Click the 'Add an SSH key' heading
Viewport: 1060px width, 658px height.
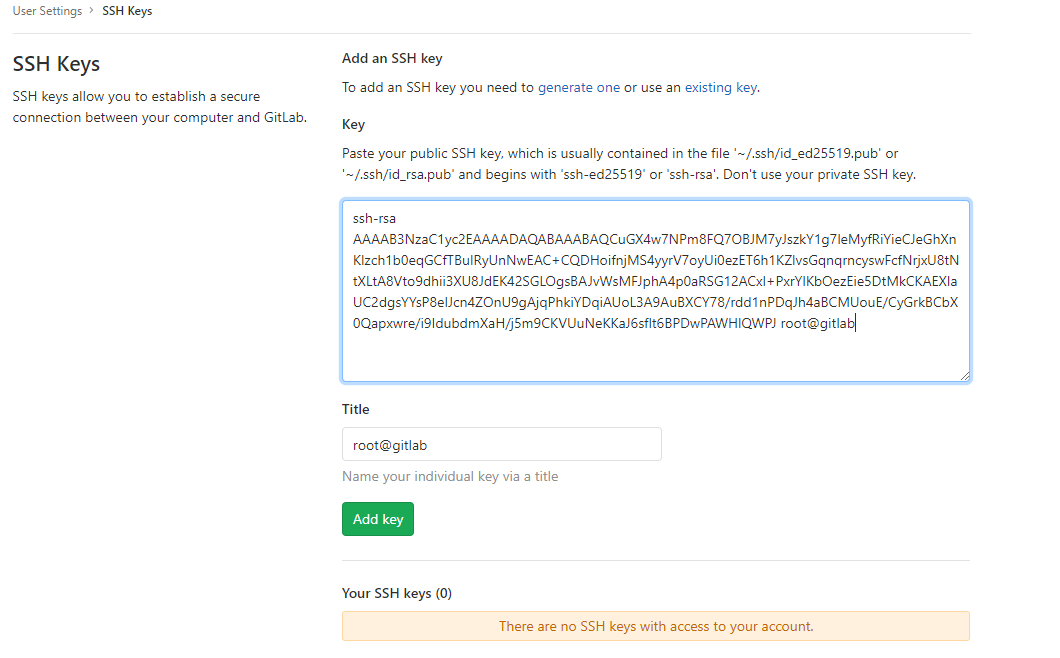click(392, 58)
